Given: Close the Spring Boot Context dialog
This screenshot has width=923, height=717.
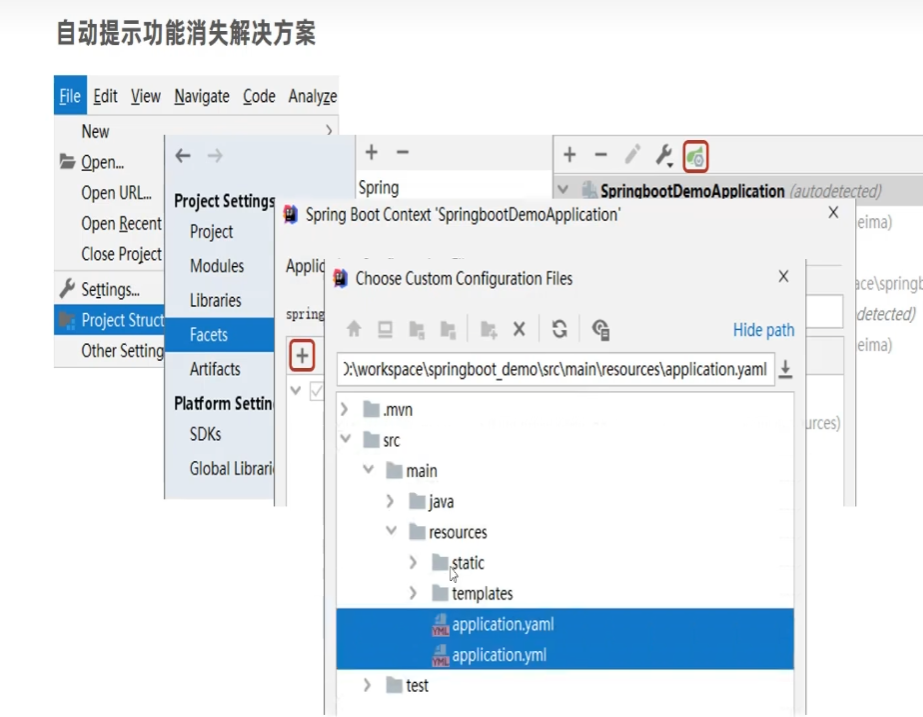Looking at the screenshot, I should point(833,213).
